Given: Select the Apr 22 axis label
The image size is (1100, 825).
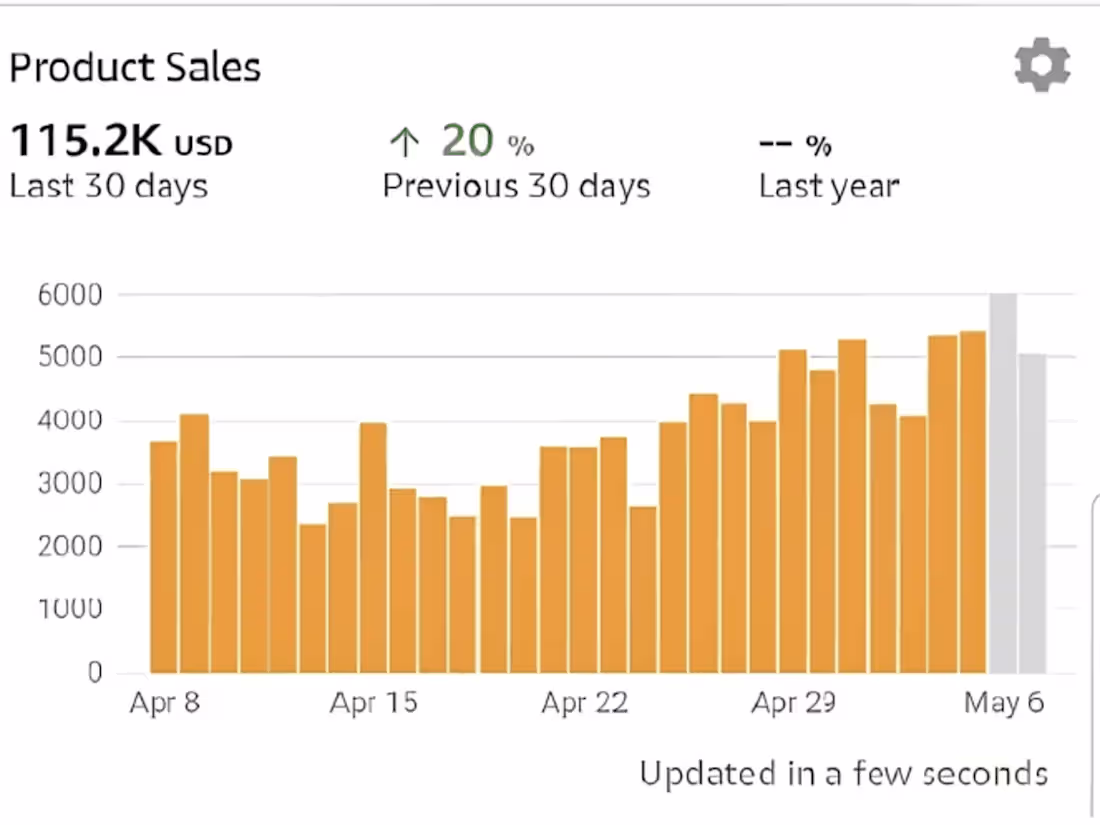Looking at the screenshot, I should click(584, 702).
